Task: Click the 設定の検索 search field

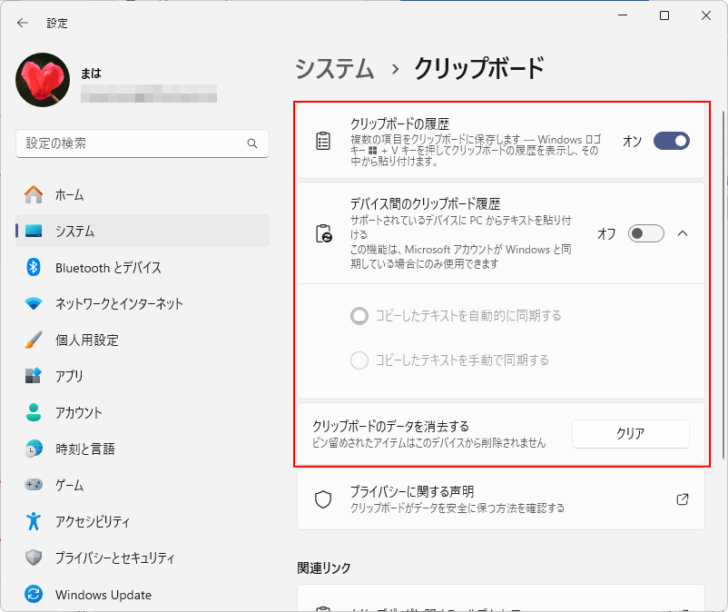Action: pyautogui.click(x=142, y=143)
